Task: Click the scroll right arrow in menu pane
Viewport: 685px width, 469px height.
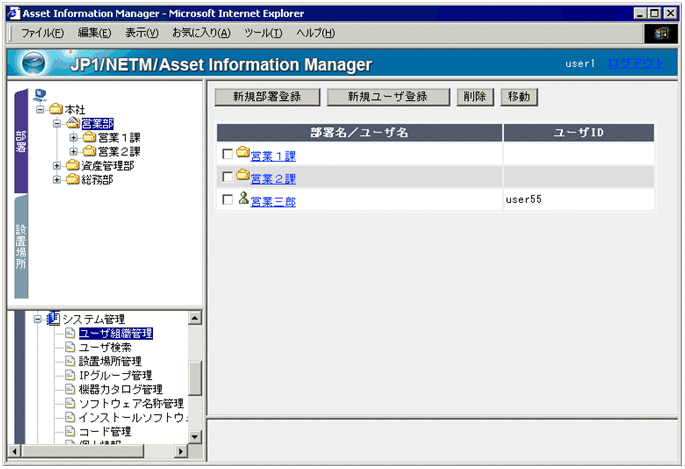Action: pyautogui.click(x=181, y=451)
